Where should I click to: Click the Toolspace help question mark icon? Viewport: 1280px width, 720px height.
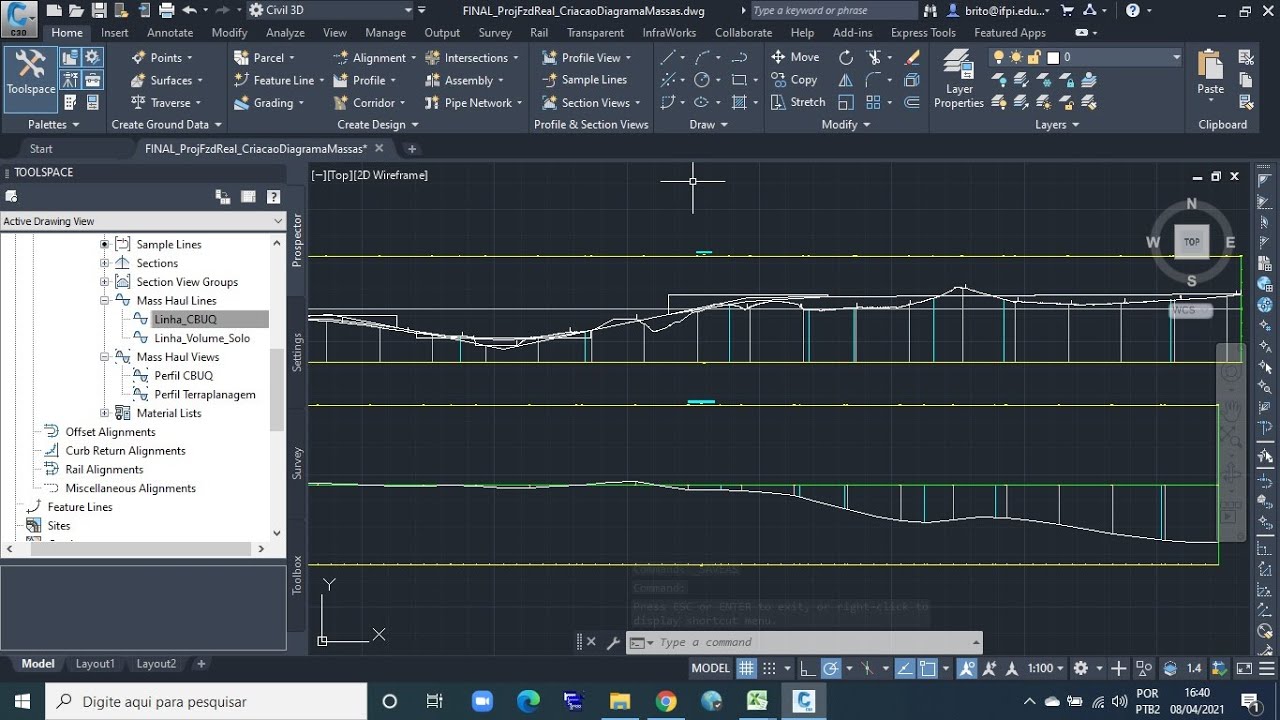[x=273, y=197]
